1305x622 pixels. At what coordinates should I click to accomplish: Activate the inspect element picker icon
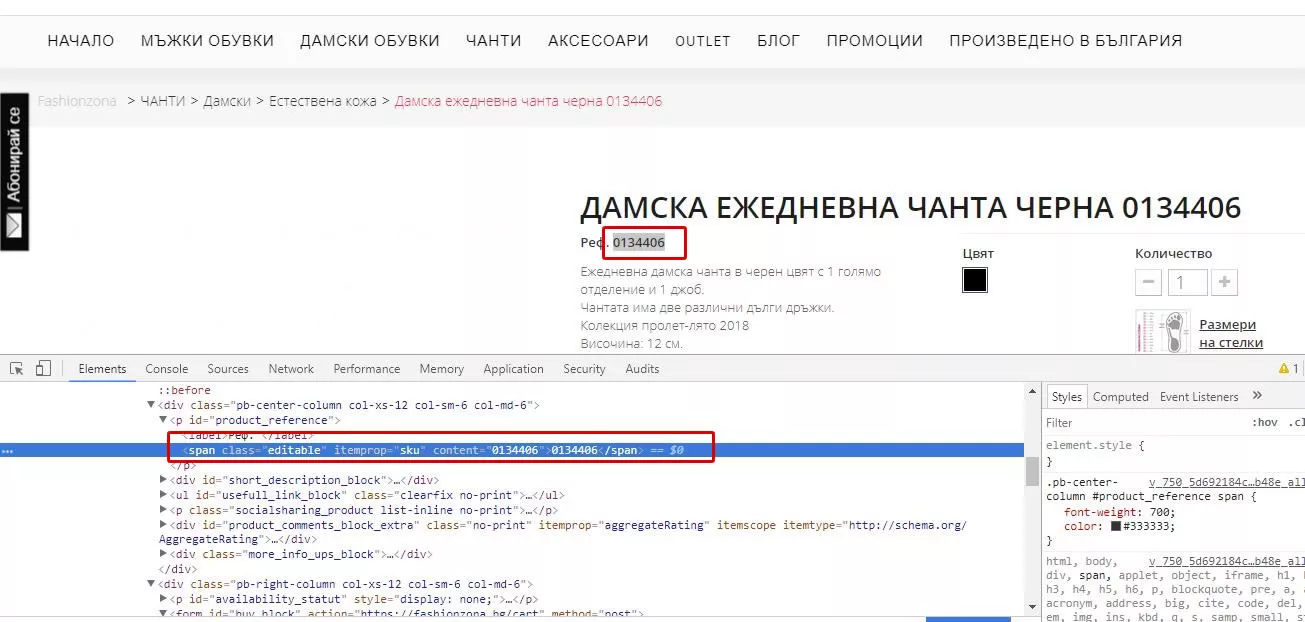[x=16, y=369]
